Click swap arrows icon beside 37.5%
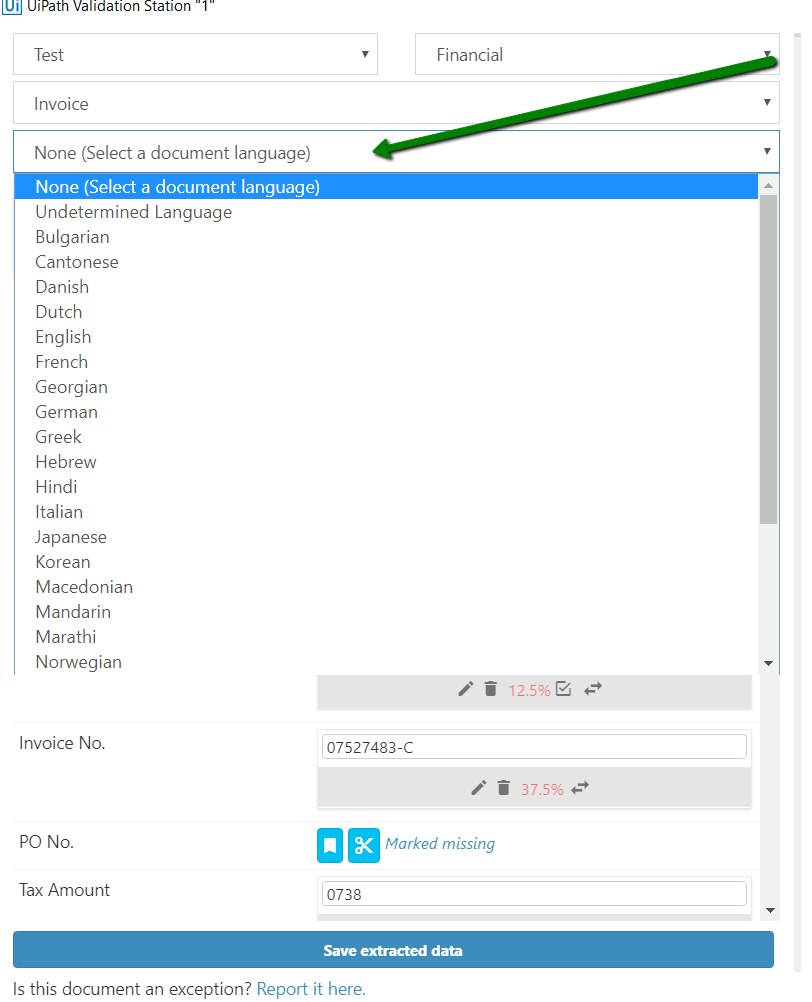This screenshot has height=1002, width=812. pos(580,788)
